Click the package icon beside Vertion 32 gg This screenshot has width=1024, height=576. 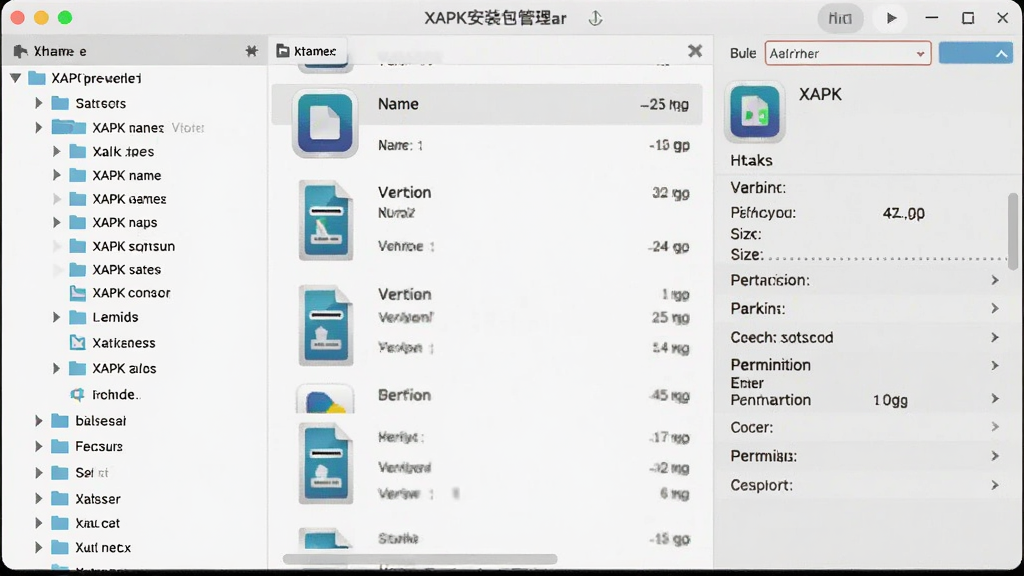tap(326, 221)
